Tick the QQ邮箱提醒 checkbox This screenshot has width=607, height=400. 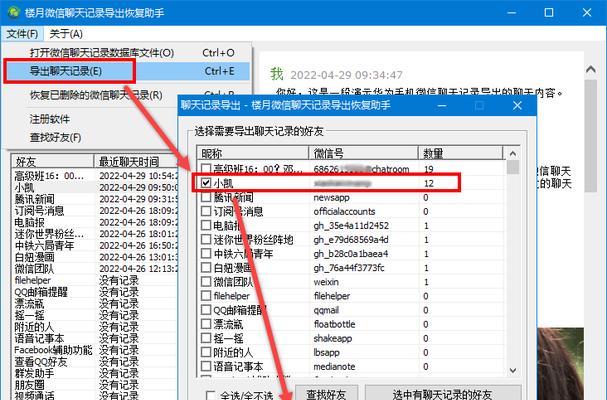point(206,310)
